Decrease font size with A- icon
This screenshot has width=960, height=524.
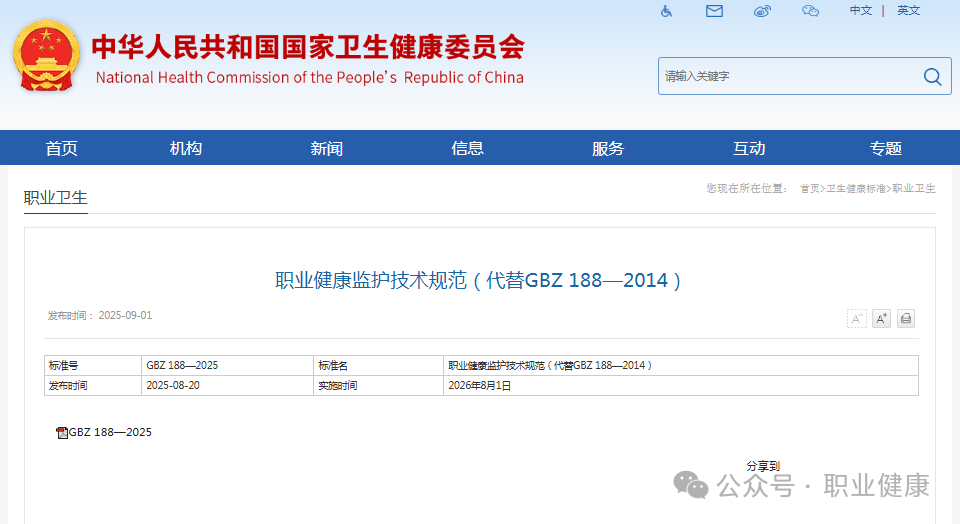click(x=857, y=319)
